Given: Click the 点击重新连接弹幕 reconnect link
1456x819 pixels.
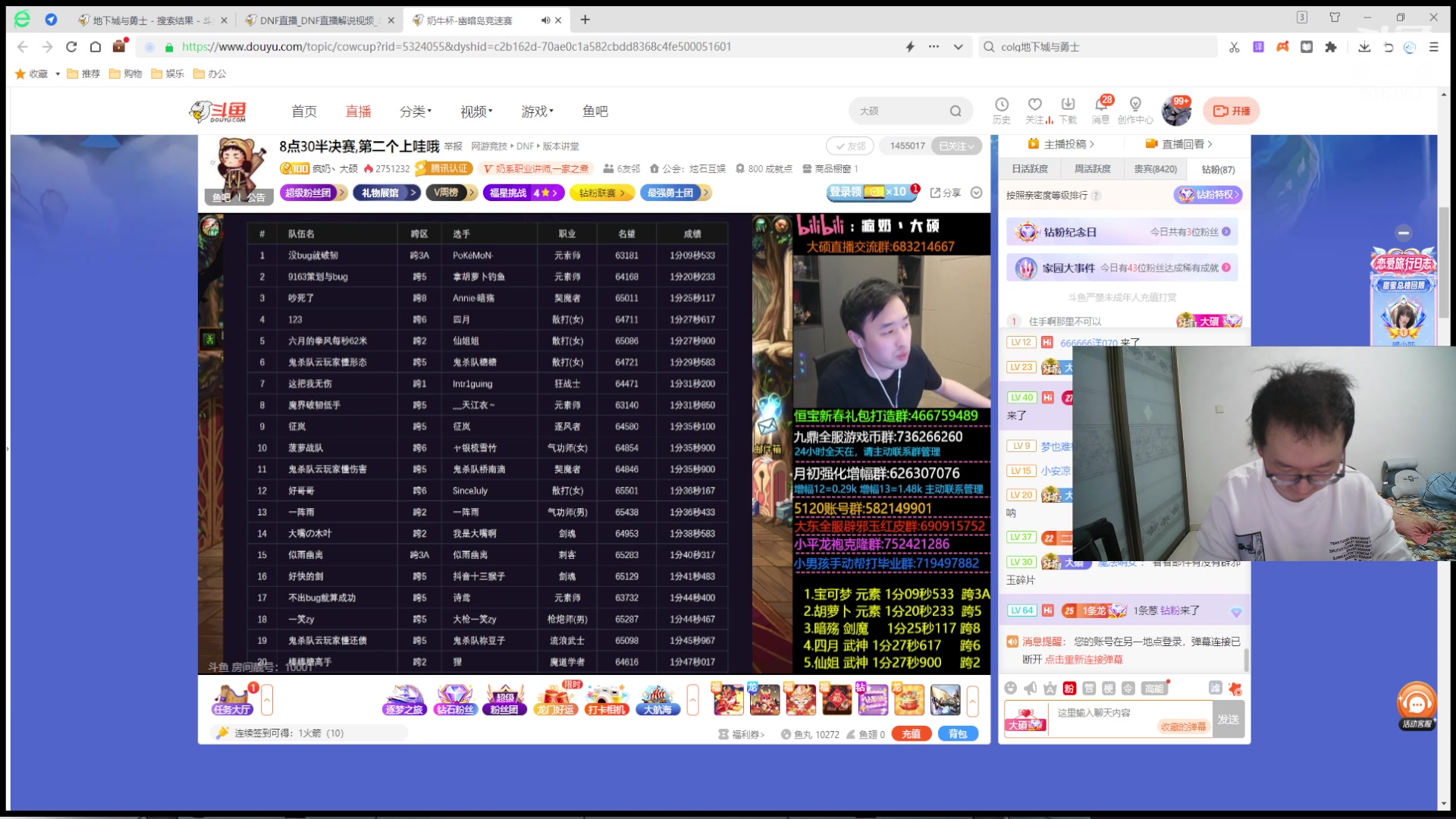Looking at the screenshot, I should pos(1084,660).
